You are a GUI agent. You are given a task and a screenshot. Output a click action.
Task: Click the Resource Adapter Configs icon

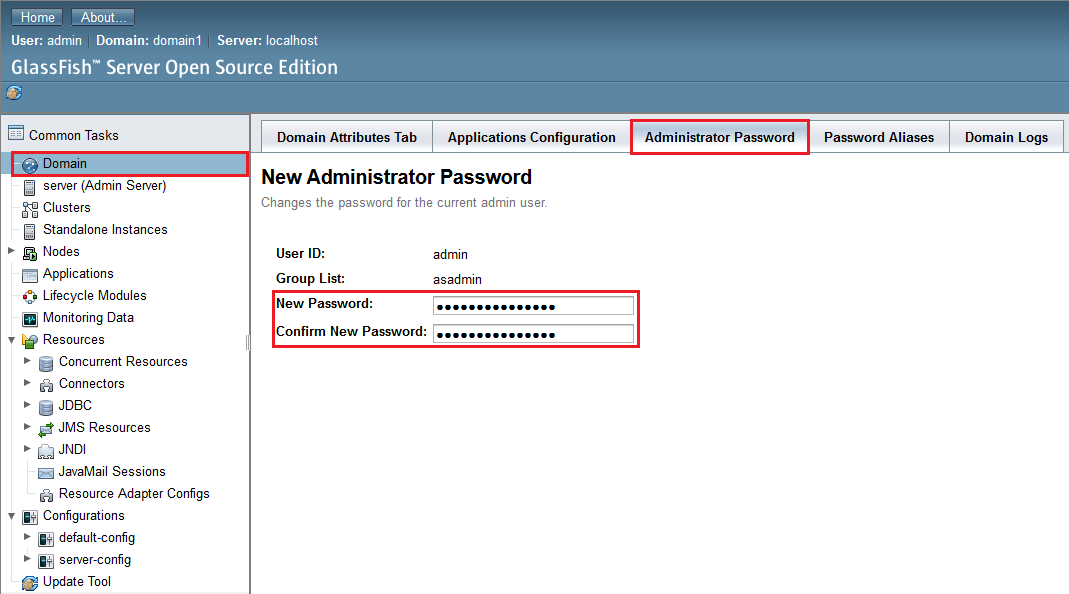pyautogui.click(x=46, y=495)
